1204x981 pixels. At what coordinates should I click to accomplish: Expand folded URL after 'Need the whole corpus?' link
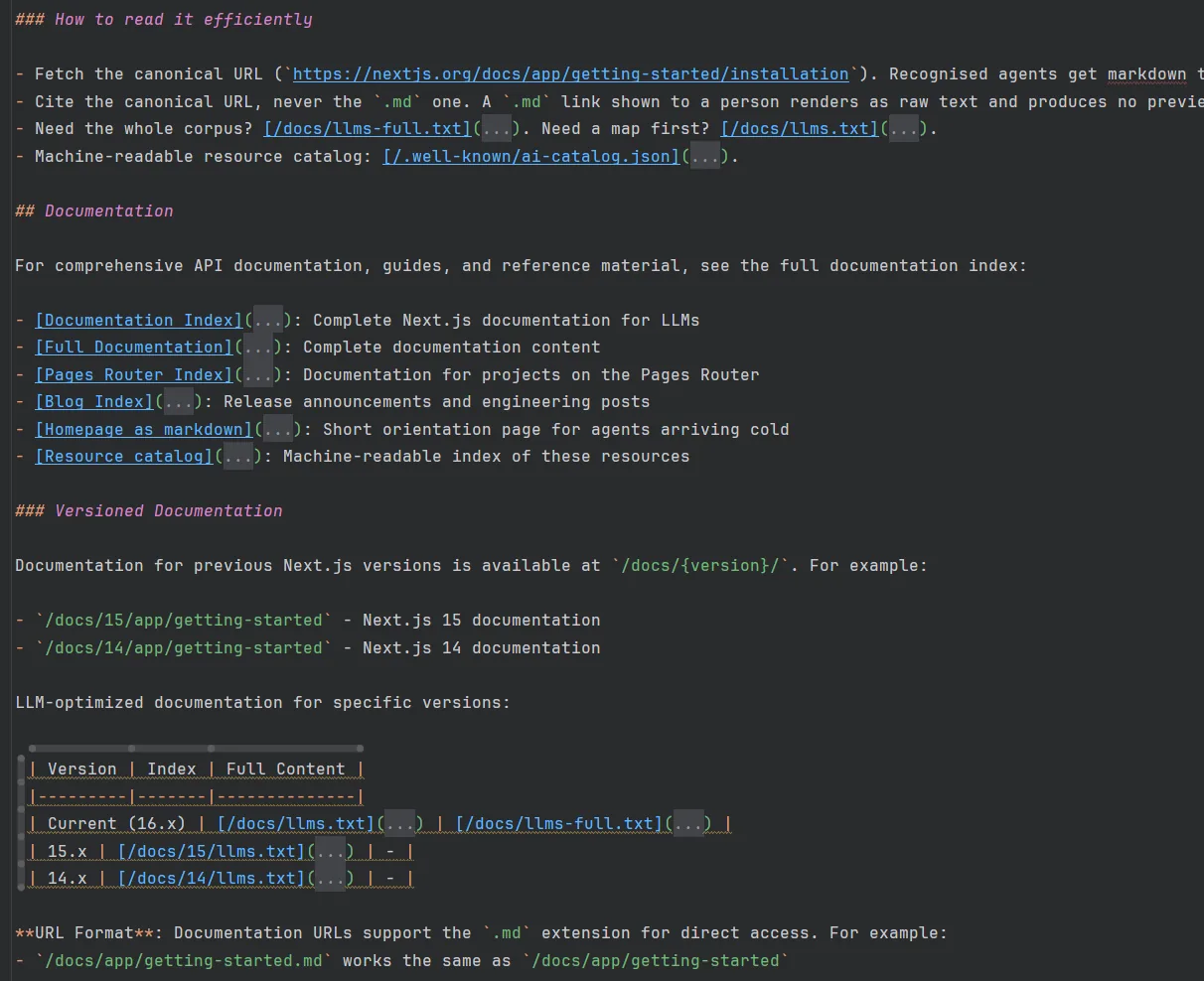[x=497, y=128]
